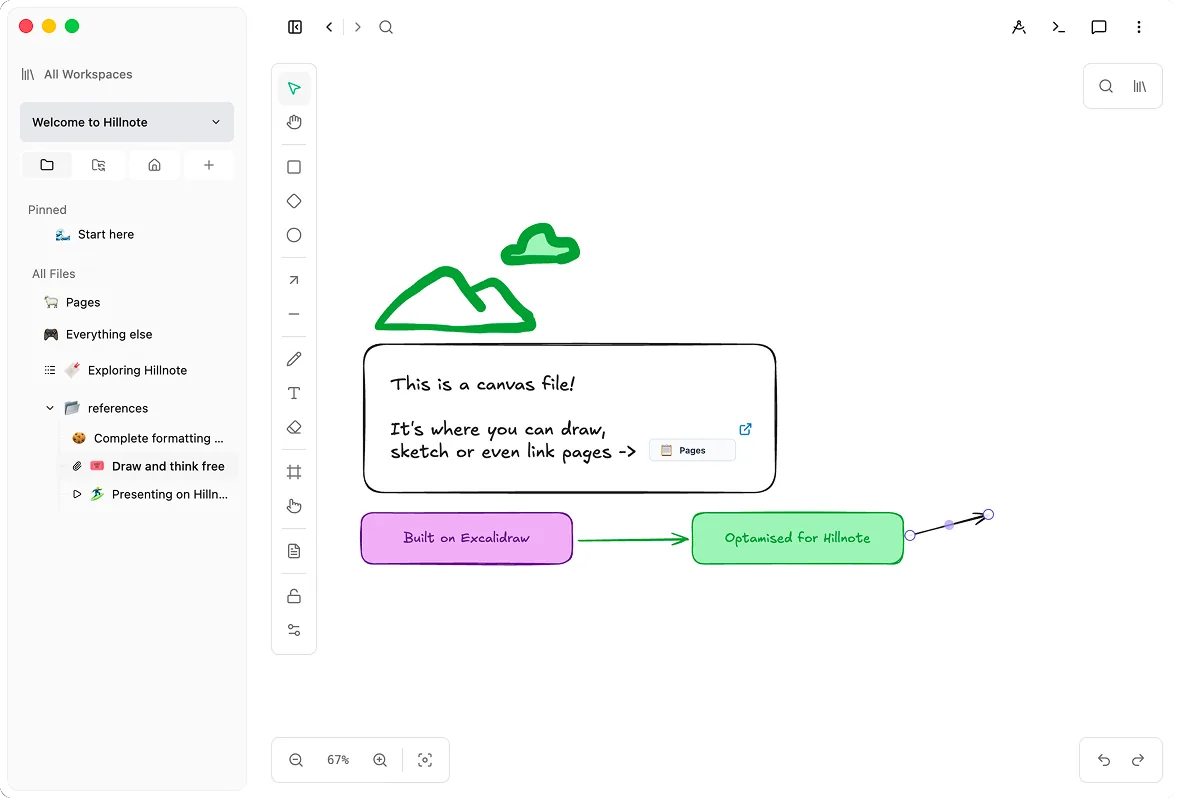The image size is (1177, 798).
Task: Pick the Ellipse shape tool
Action: click(293, 235)
